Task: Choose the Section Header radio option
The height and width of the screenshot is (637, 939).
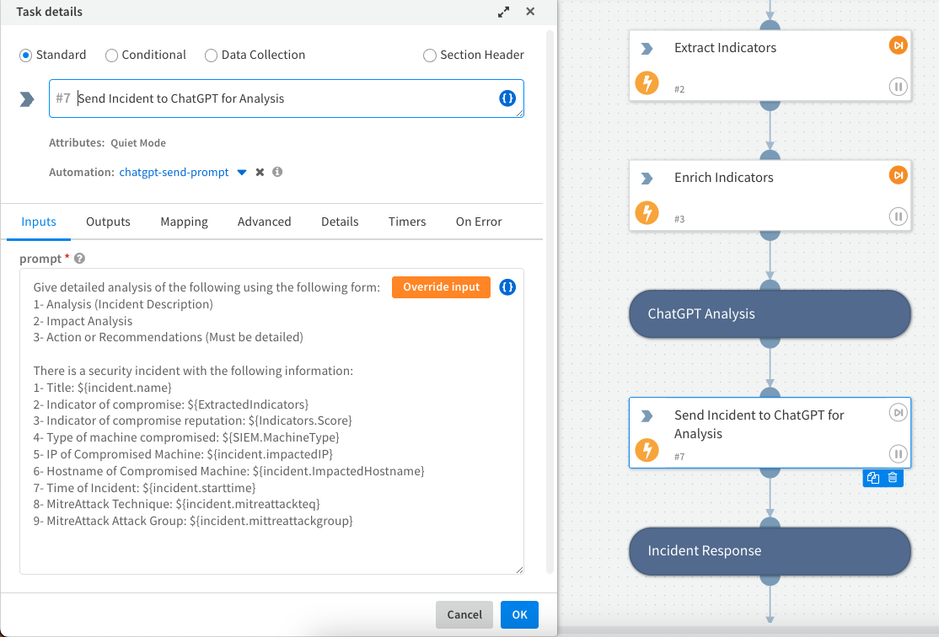Action: (430, 55)
